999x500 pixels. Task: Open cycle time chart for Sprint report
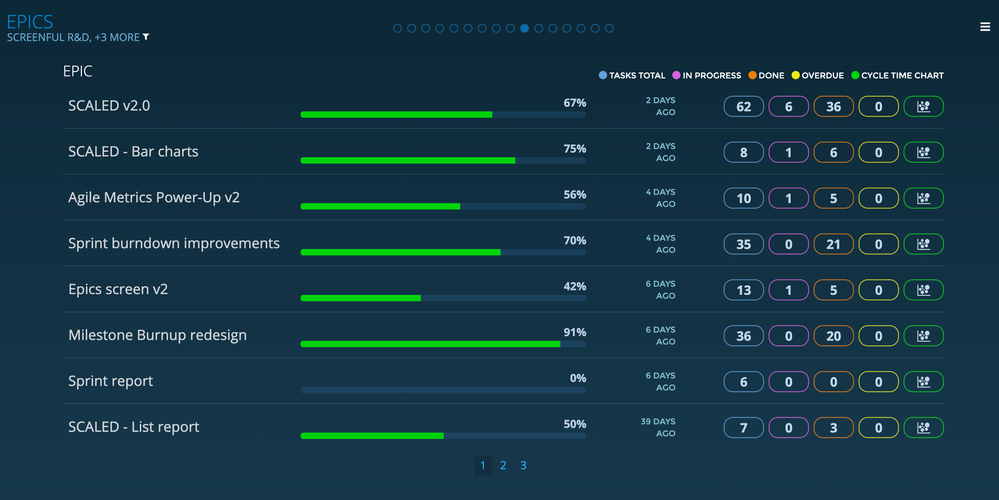923,382
